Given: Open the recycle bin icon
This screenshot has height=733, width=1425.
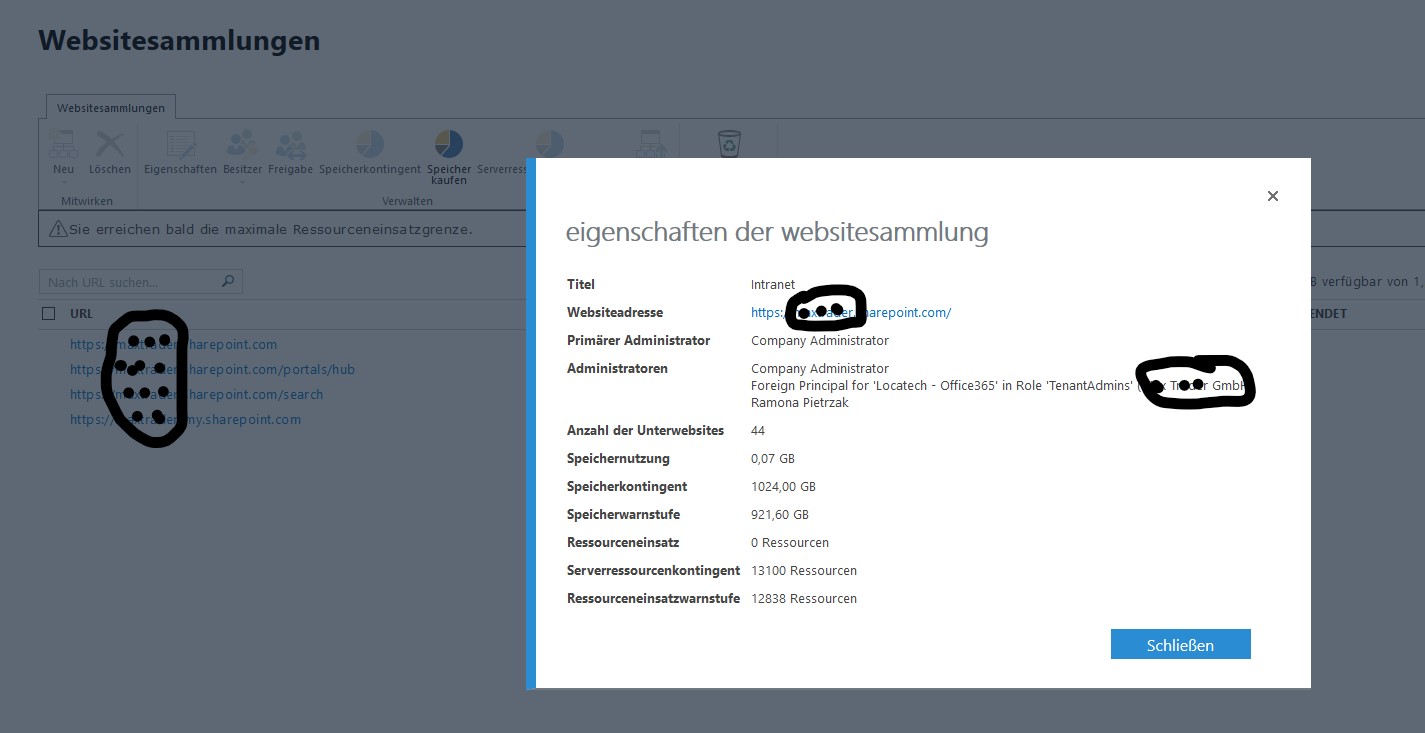Looking at the screenshot, I should [x=730, y=144].
